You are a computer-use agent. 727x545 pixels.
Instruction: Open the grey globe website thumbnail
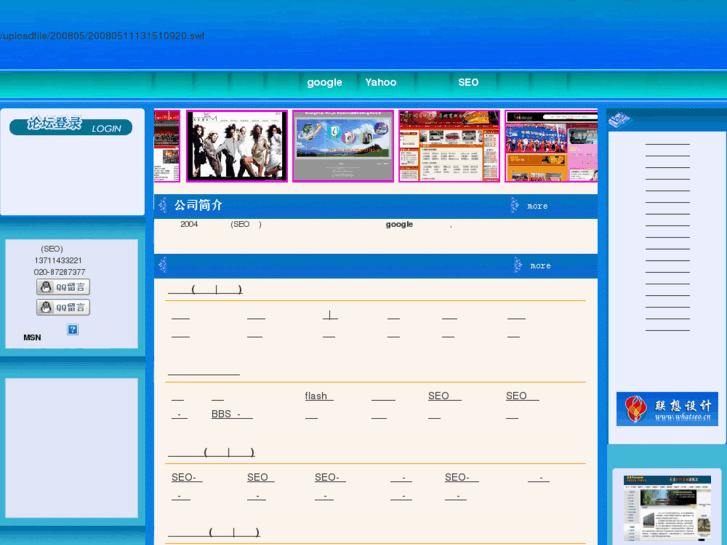coord(343,146)
